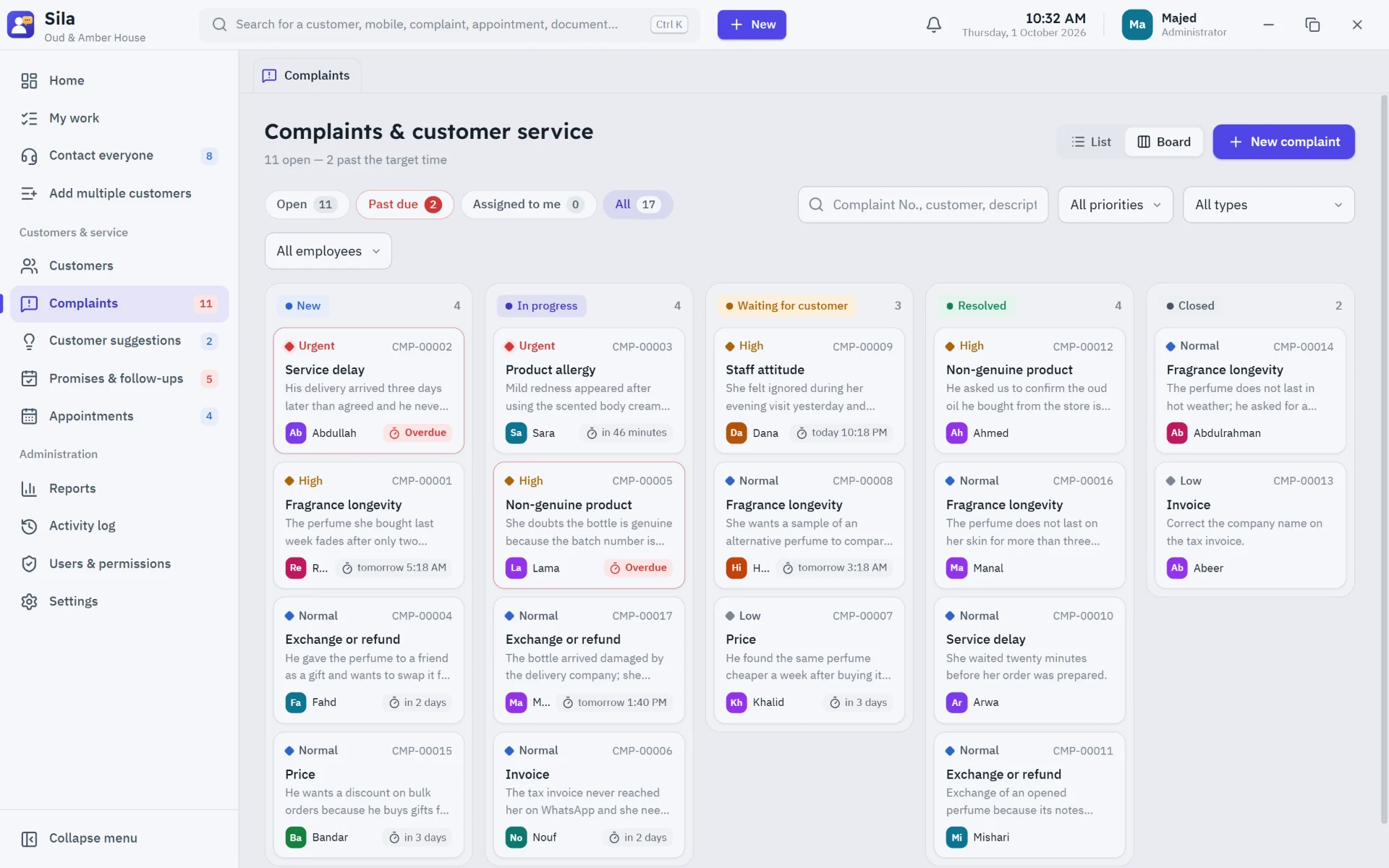Click Sara's Sa avatar on CMP-00003
The image size is (1389, 868).
[516, 433]
